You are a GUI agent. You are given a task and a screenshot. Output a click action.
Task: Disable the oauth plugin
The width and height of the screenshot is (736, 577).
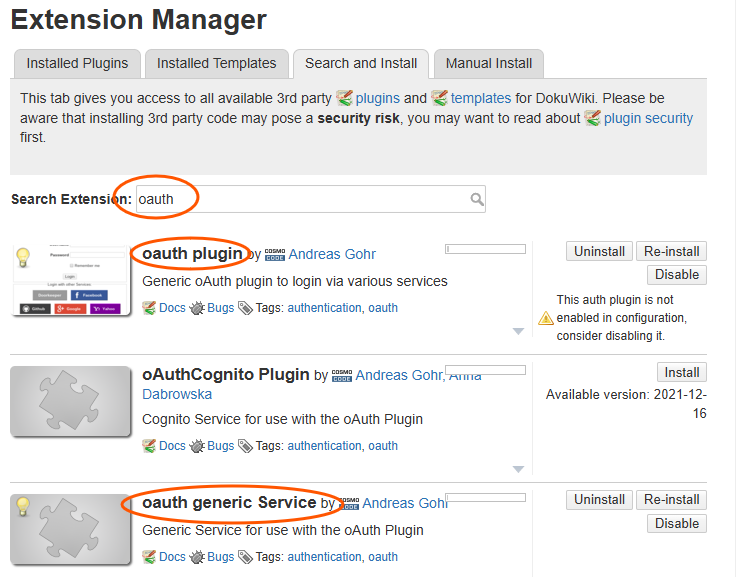pyautogui.click(x=676, y=275)
